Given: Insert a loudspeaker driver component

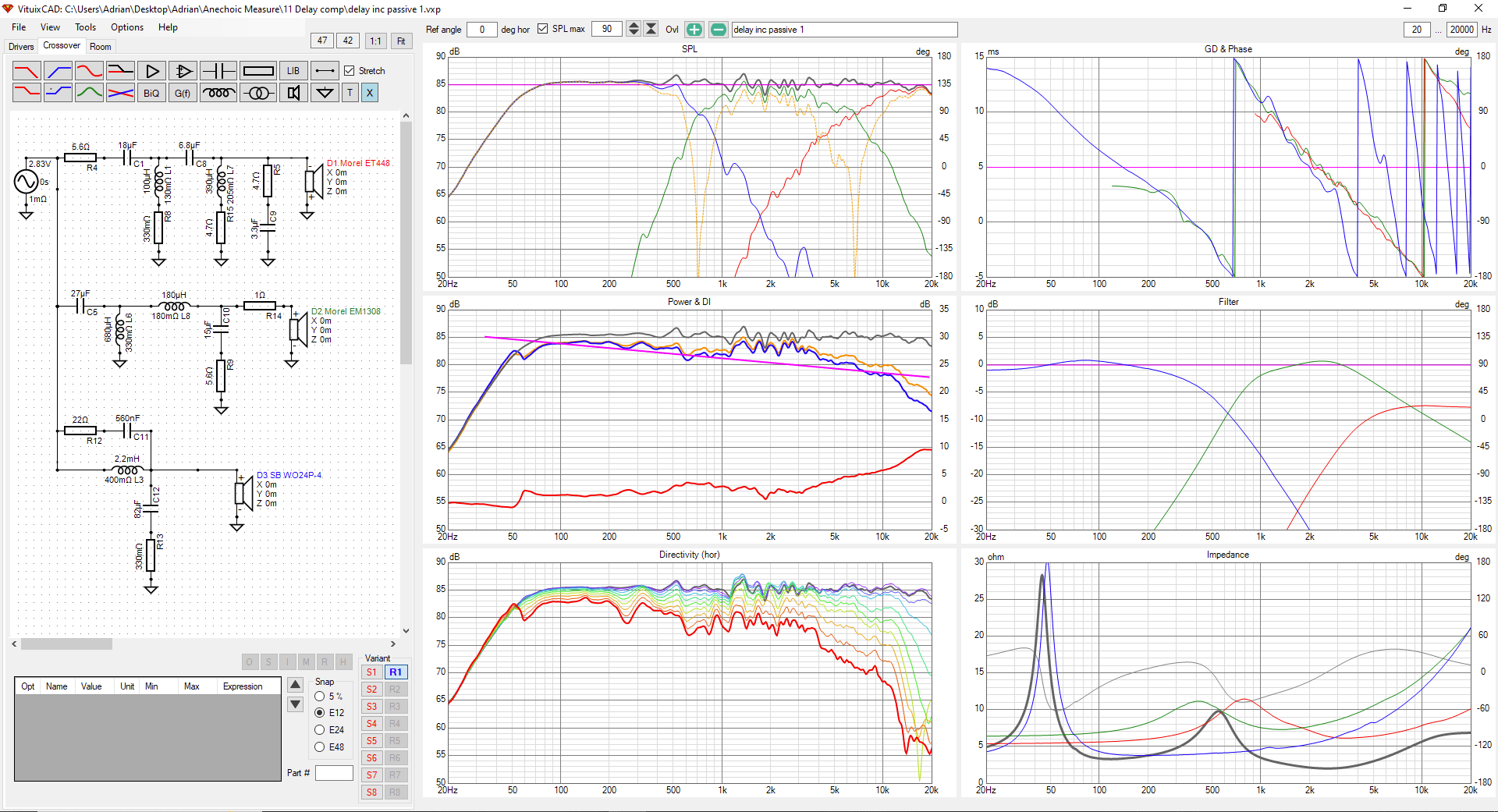Looking at the screenshot, I should pos(293,93).
